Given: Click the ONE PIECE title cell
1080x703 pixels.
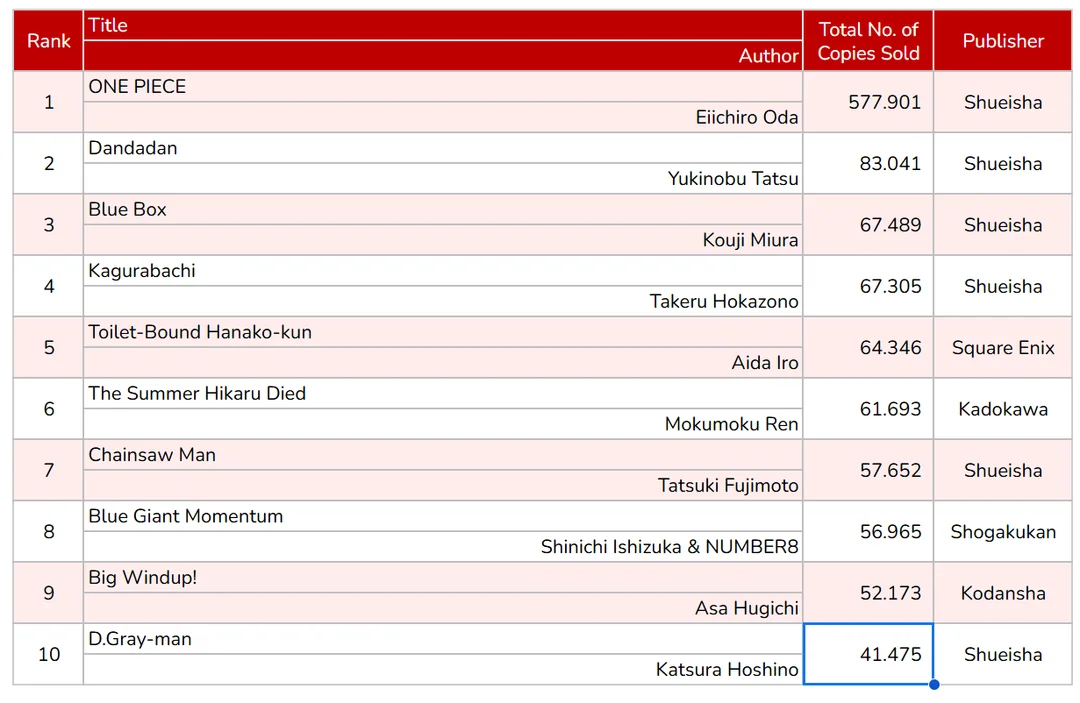Looking at the screenshot, I should coord(443,87).
